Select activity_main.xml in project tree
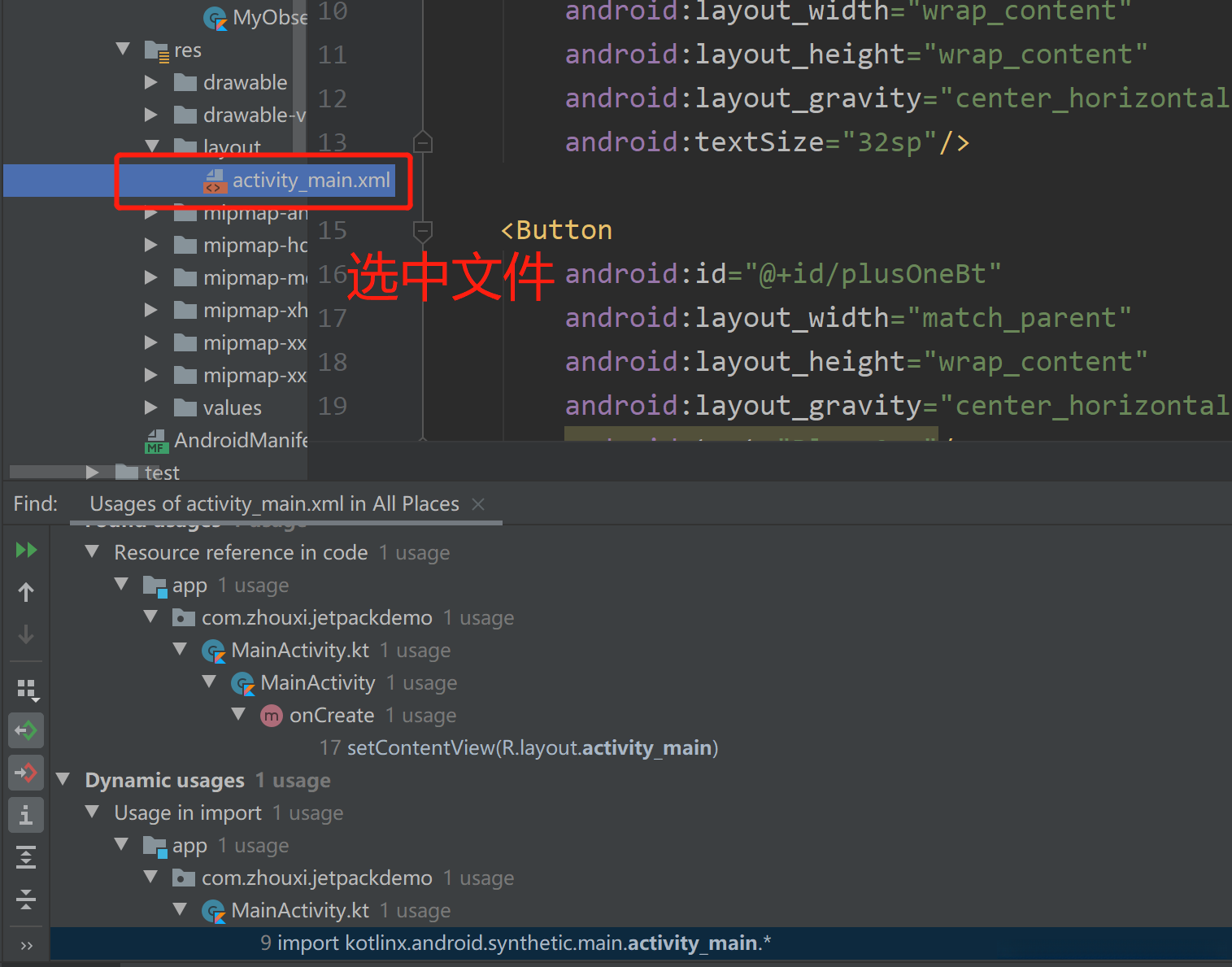 click(x=198, y=181)
